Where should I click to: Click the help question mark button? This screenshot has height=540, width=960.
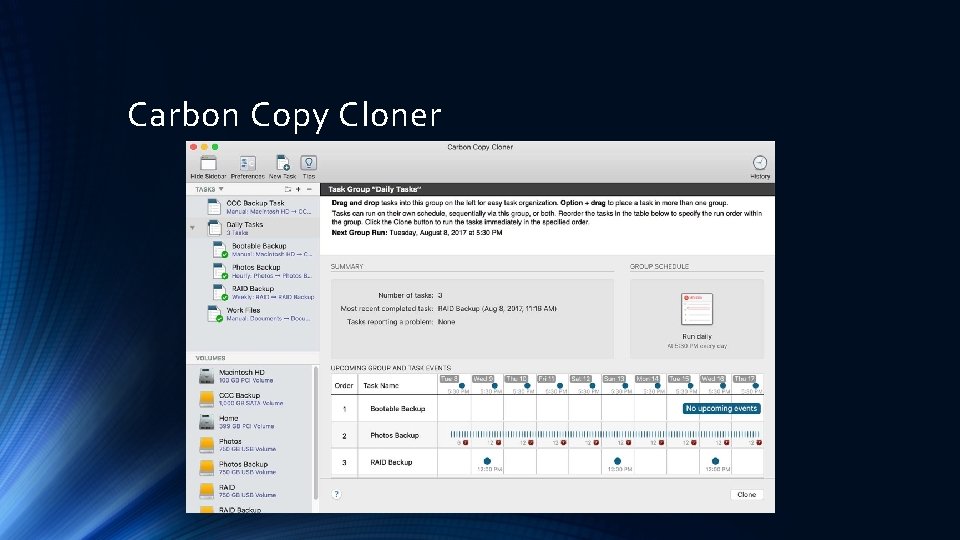point(336,494)
